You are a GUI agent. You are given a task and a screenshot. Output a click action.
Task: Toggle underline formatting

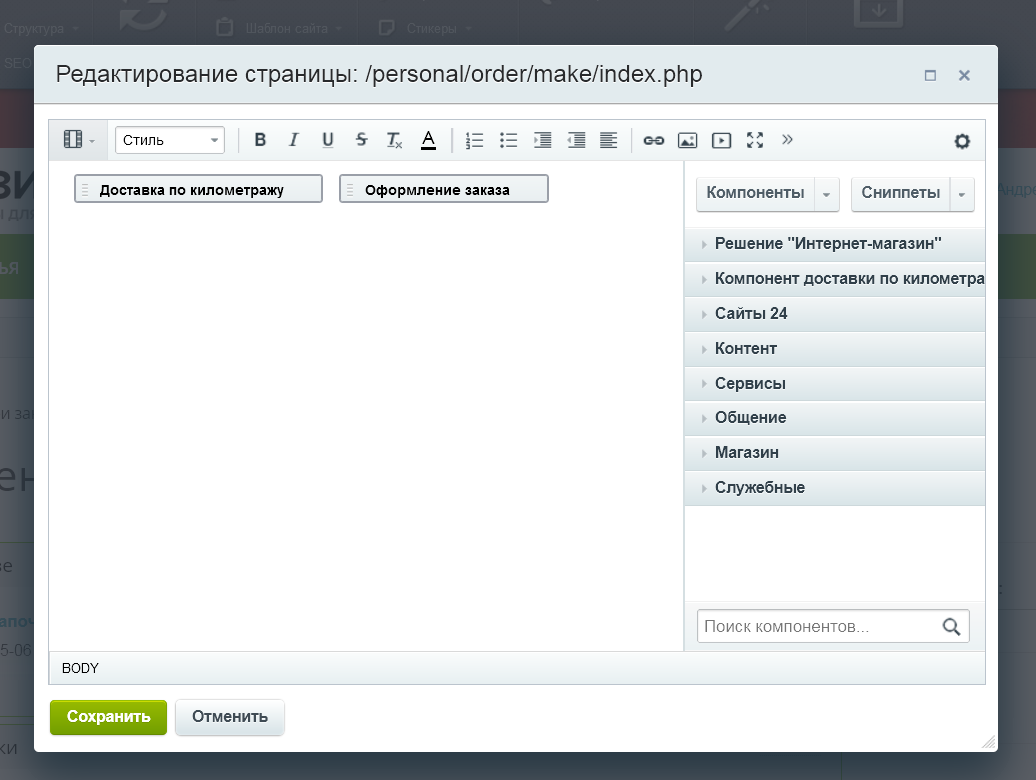coord(327,140)
